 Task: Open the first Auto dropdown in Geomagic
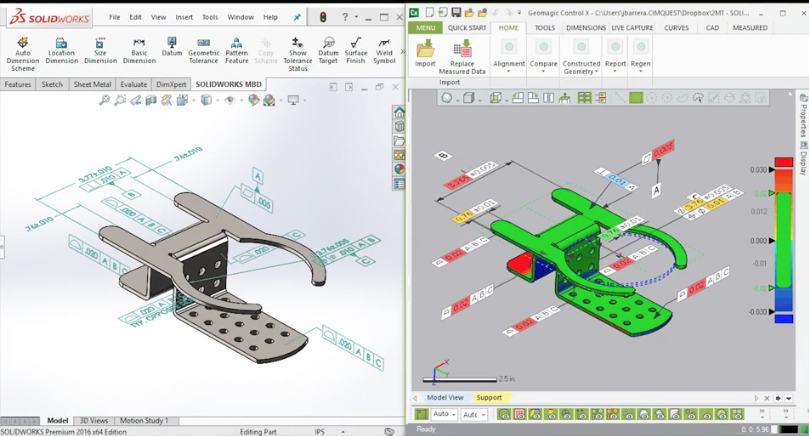(x=444, y=414)
